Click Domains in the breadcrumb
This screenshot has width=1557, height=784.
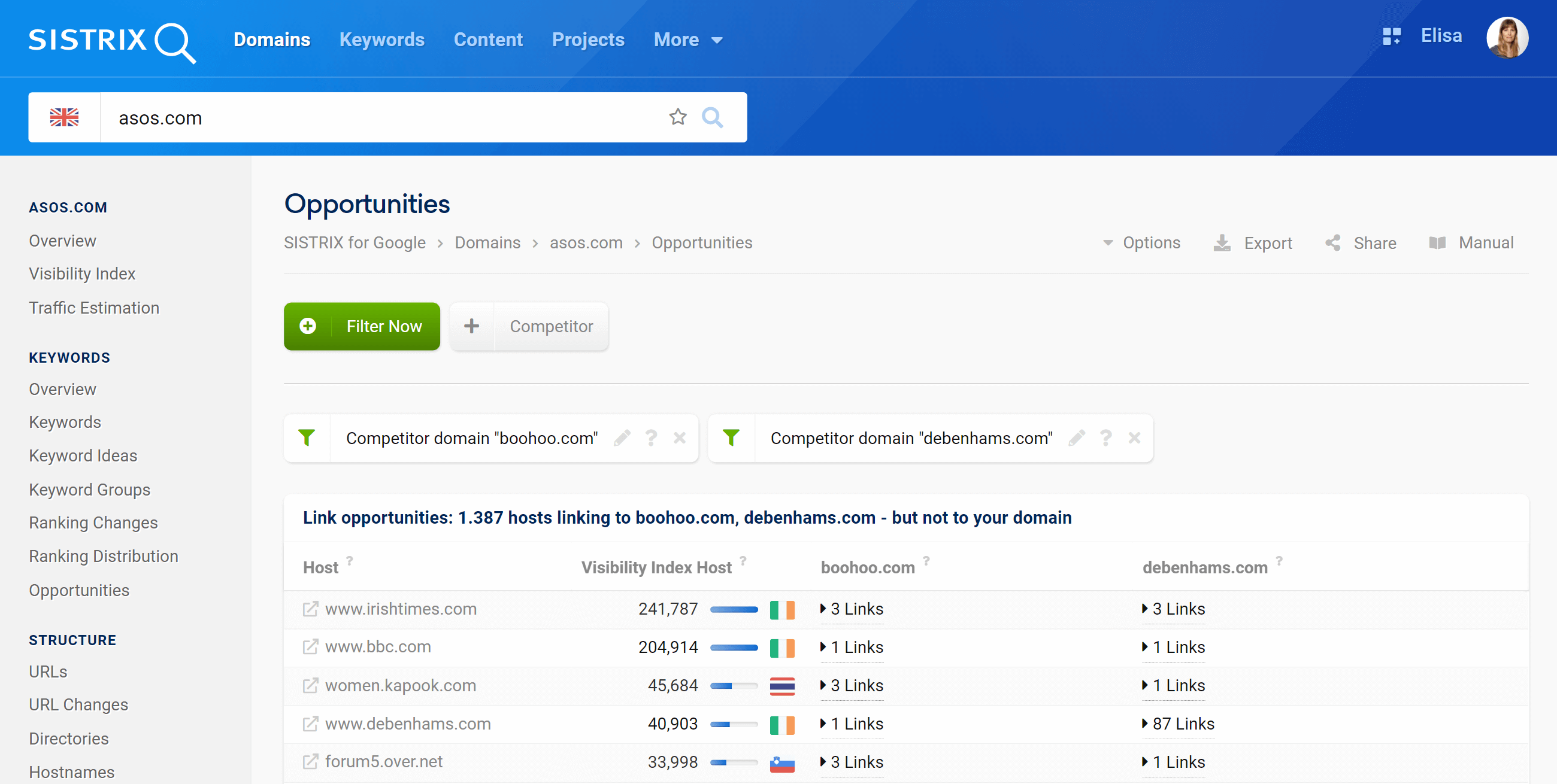(x=488, y=243)
